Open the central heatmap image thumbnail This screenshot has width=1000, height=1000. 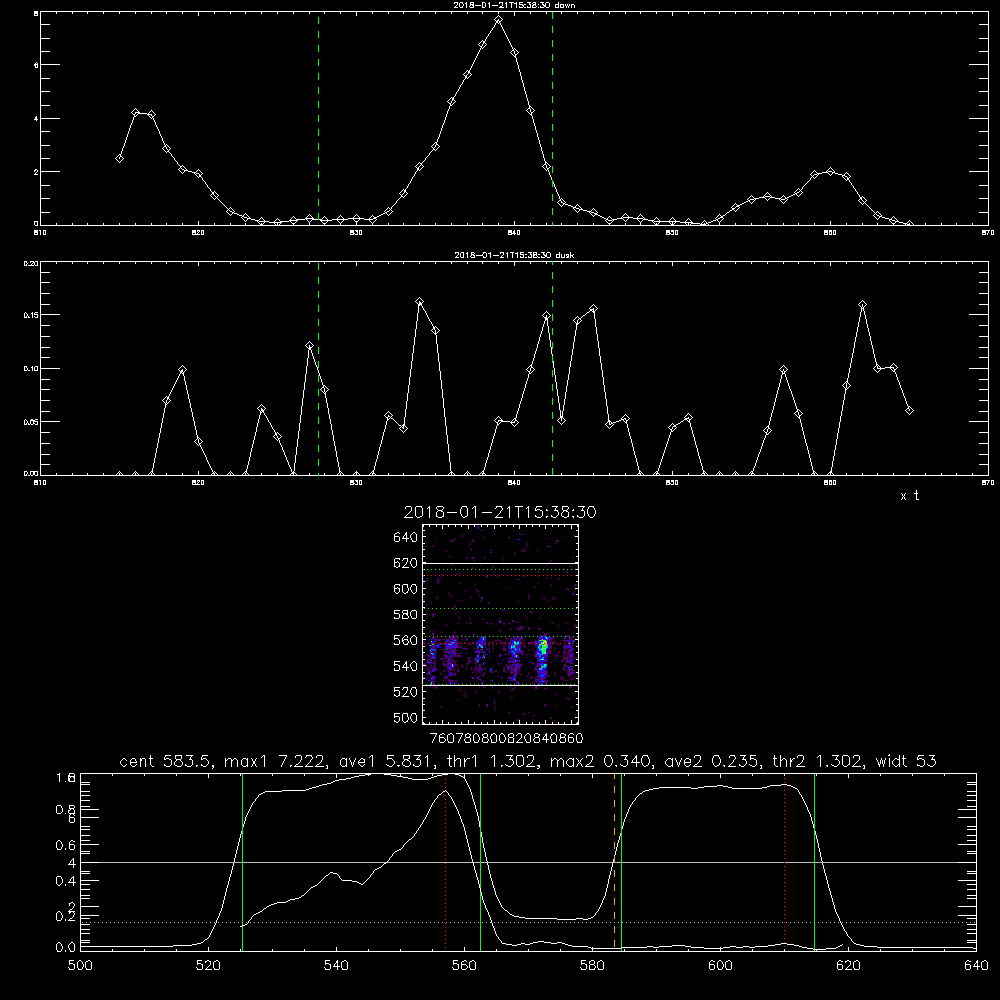501,624
